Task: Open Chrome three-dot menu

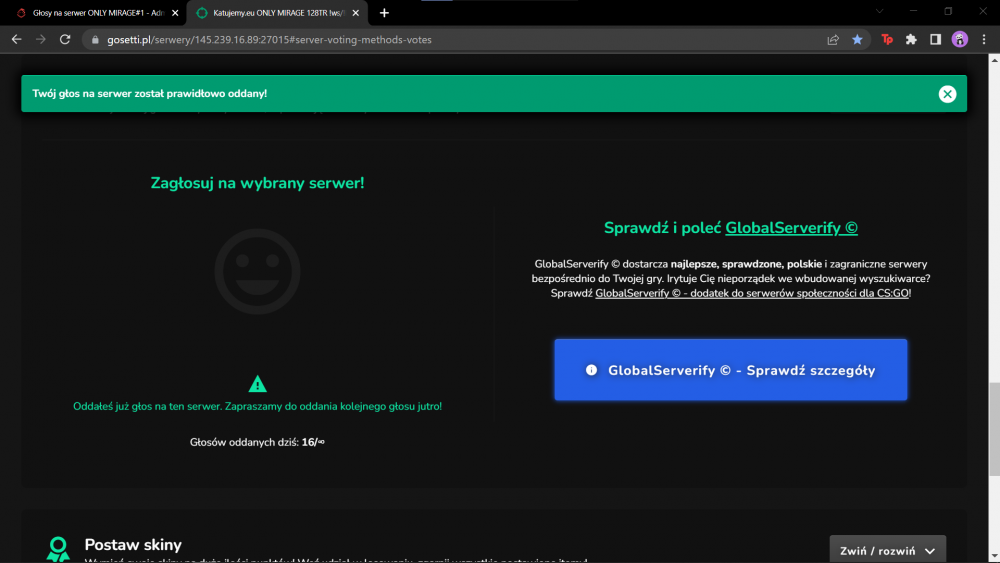Action: [x=984, y=40]
